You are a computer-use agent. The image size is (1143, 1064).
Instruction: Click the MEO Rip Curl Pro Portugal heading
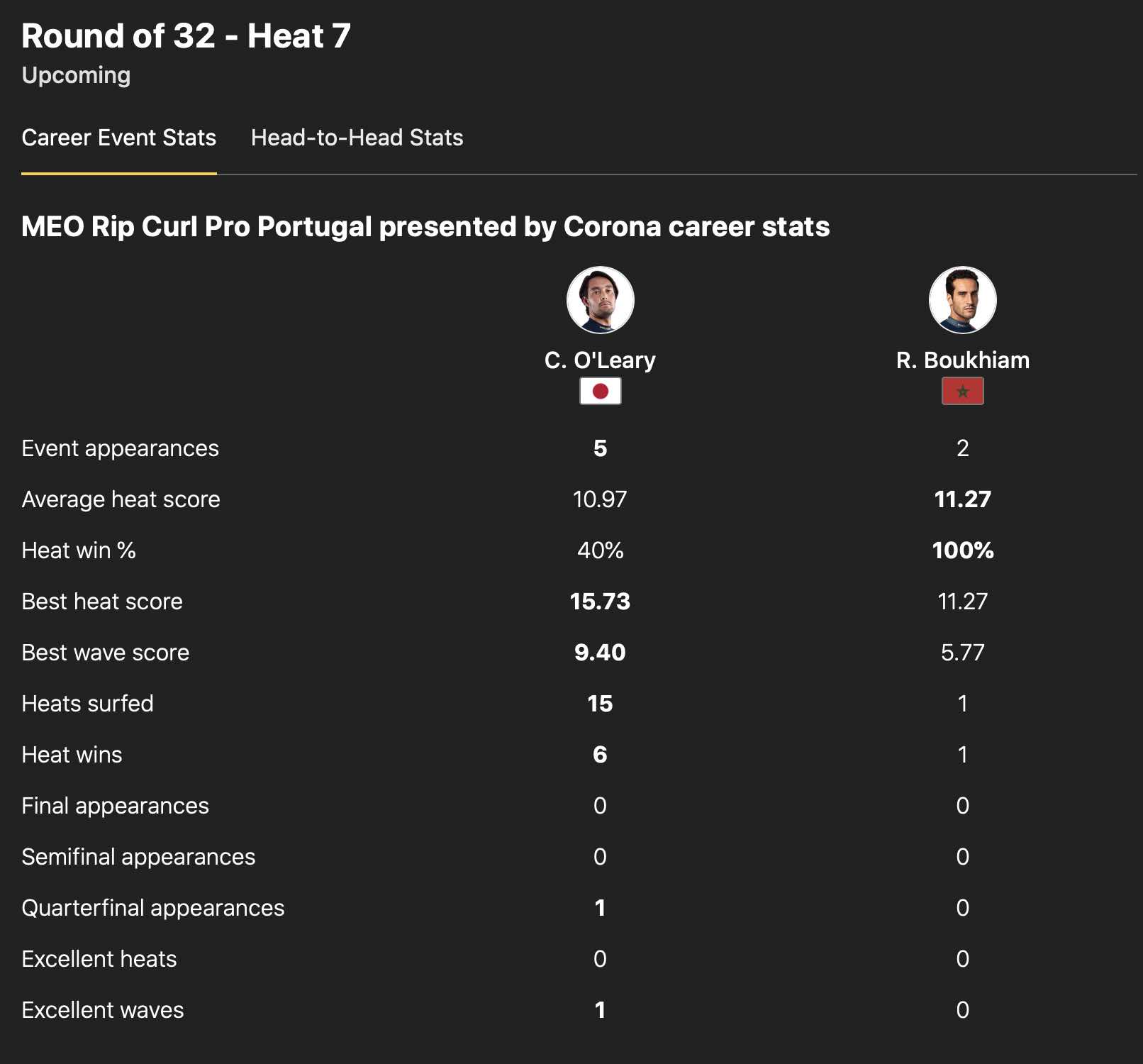[425, 227]
